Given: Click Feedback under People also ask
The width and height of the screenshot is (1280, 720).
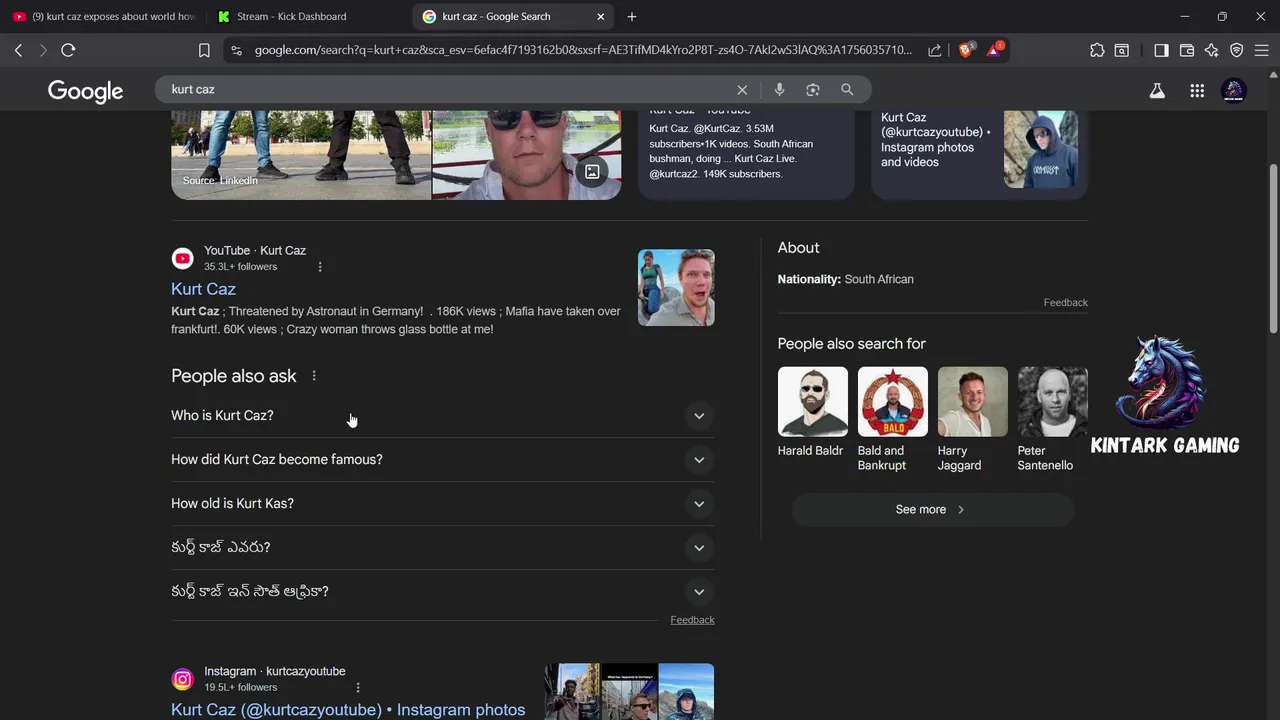Looking at the screenshot, I should pos(692,620).
